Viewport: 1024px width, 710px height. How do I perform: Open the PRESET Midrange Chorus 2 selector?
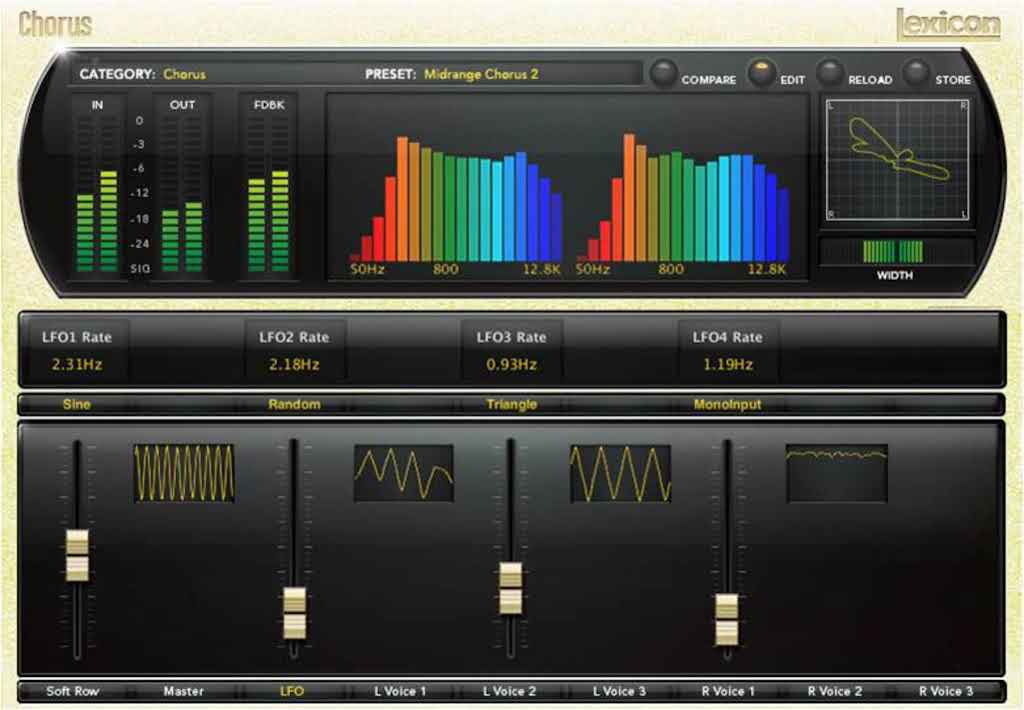pos(480,74)
